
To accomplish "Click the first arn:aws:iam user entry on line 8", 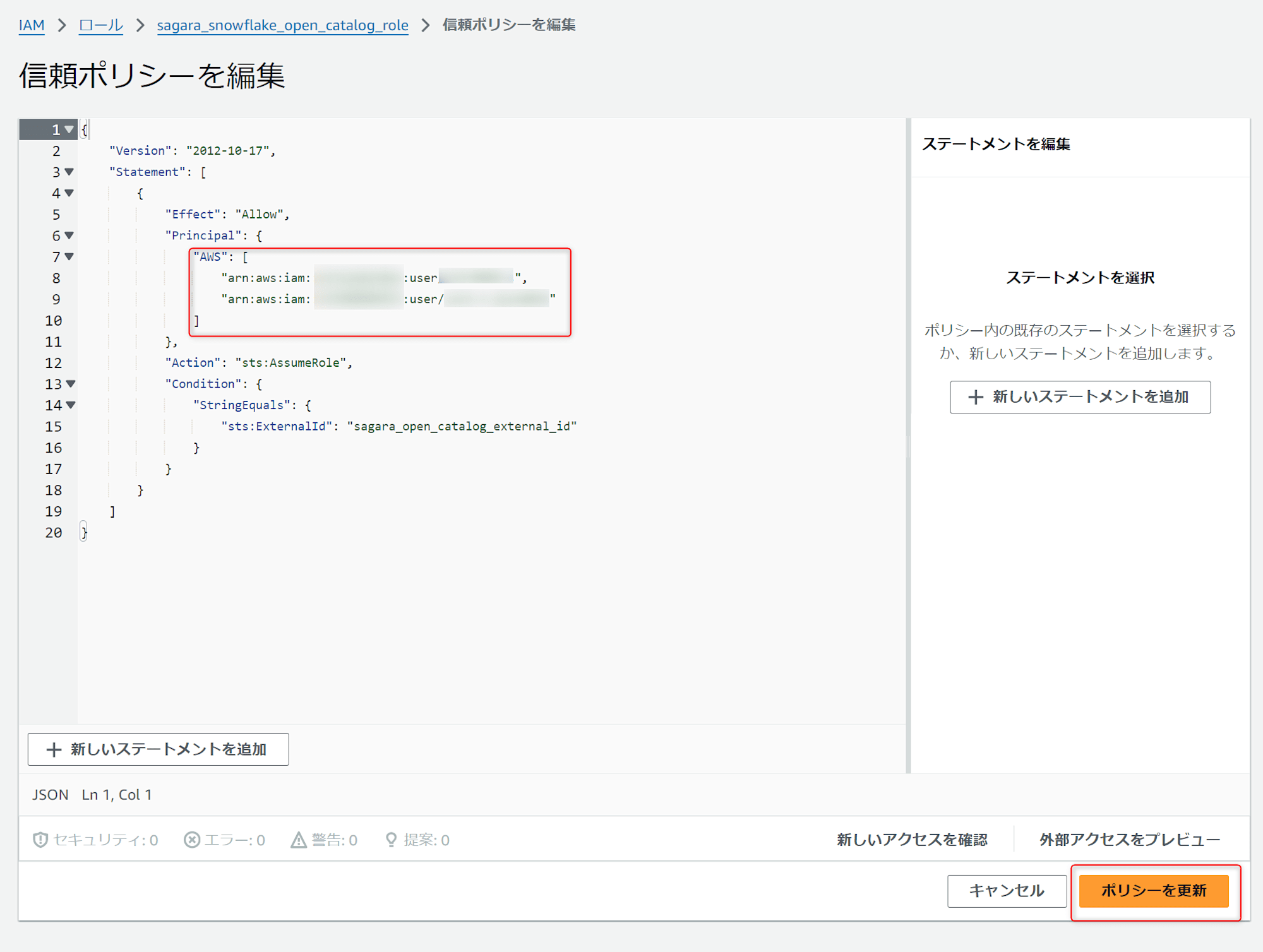I will 374,278.
